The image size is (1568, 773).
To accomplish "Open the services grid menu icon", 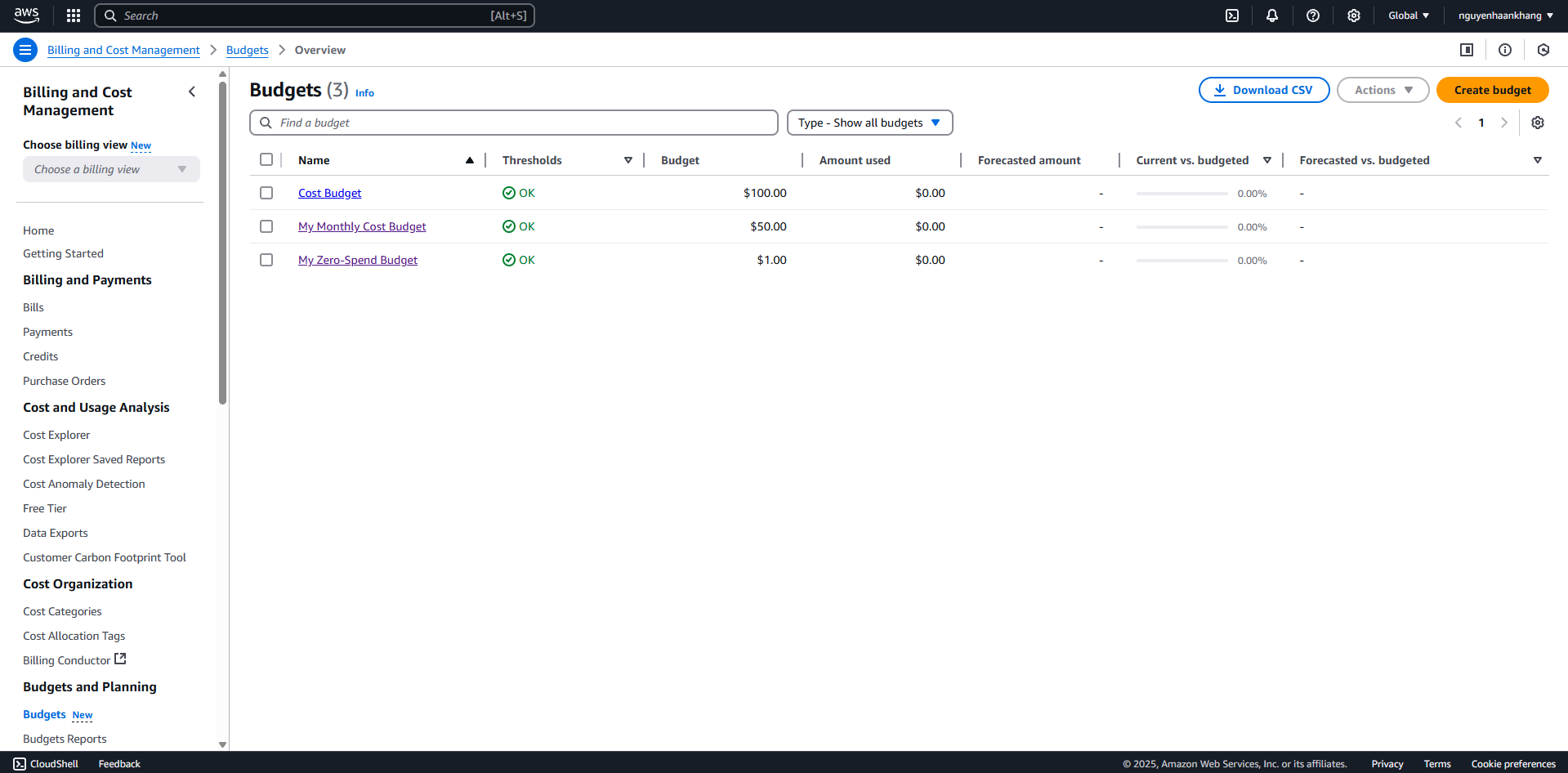I will click(74, 16).
